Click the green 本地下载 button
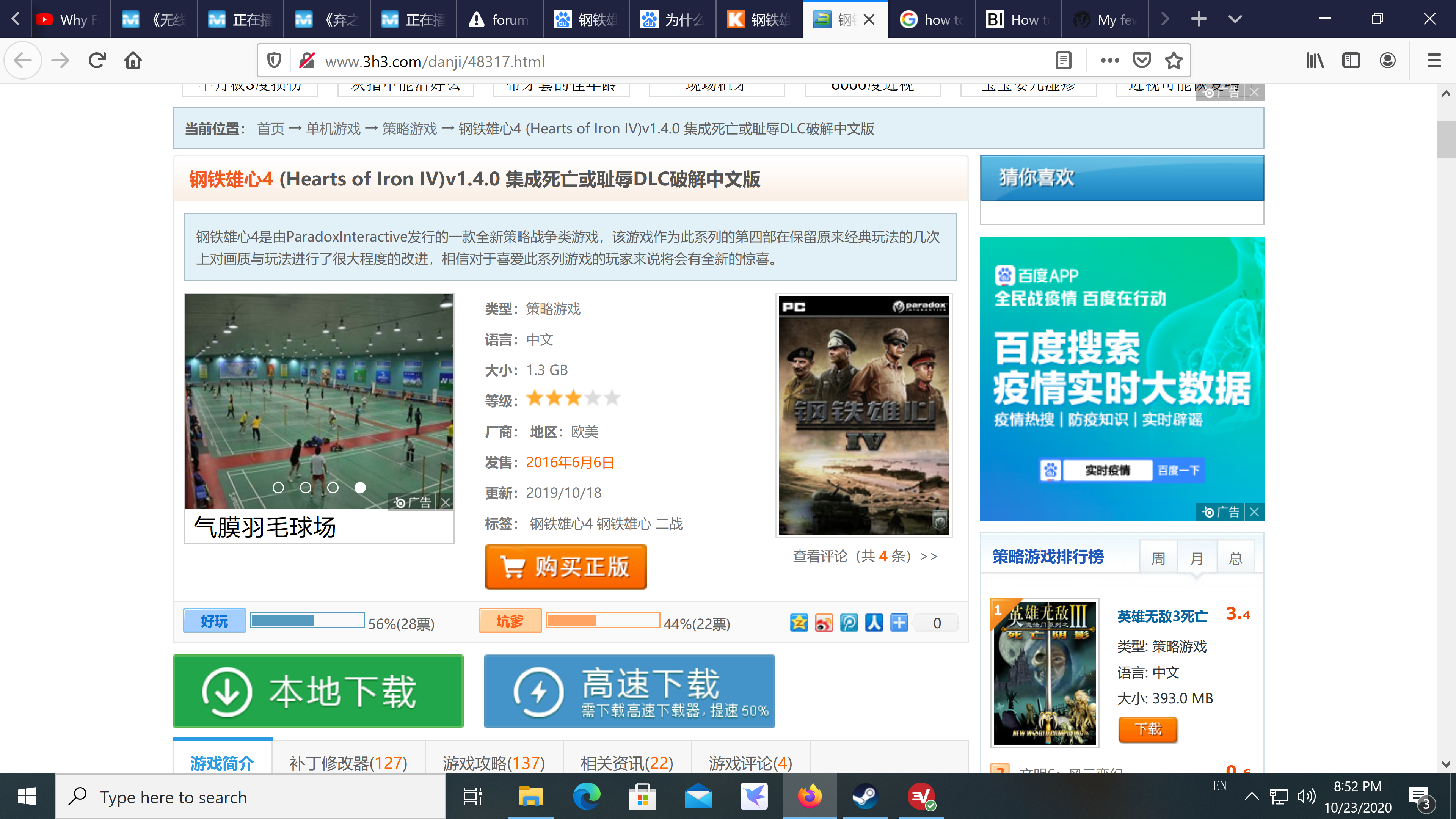The width and height of the screenshot is (1456, 819). [318, 691]
